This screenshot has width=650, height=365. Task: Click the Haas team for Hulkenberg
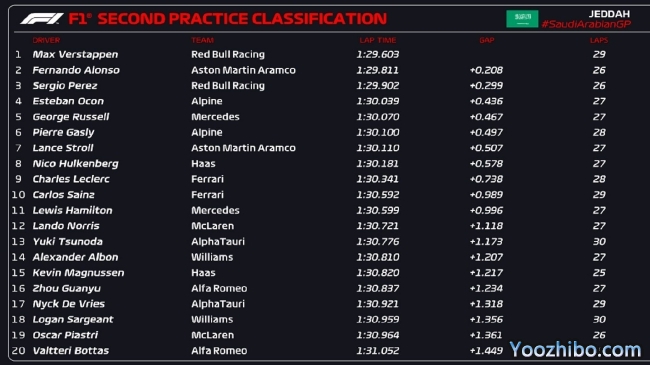[203, 164]
